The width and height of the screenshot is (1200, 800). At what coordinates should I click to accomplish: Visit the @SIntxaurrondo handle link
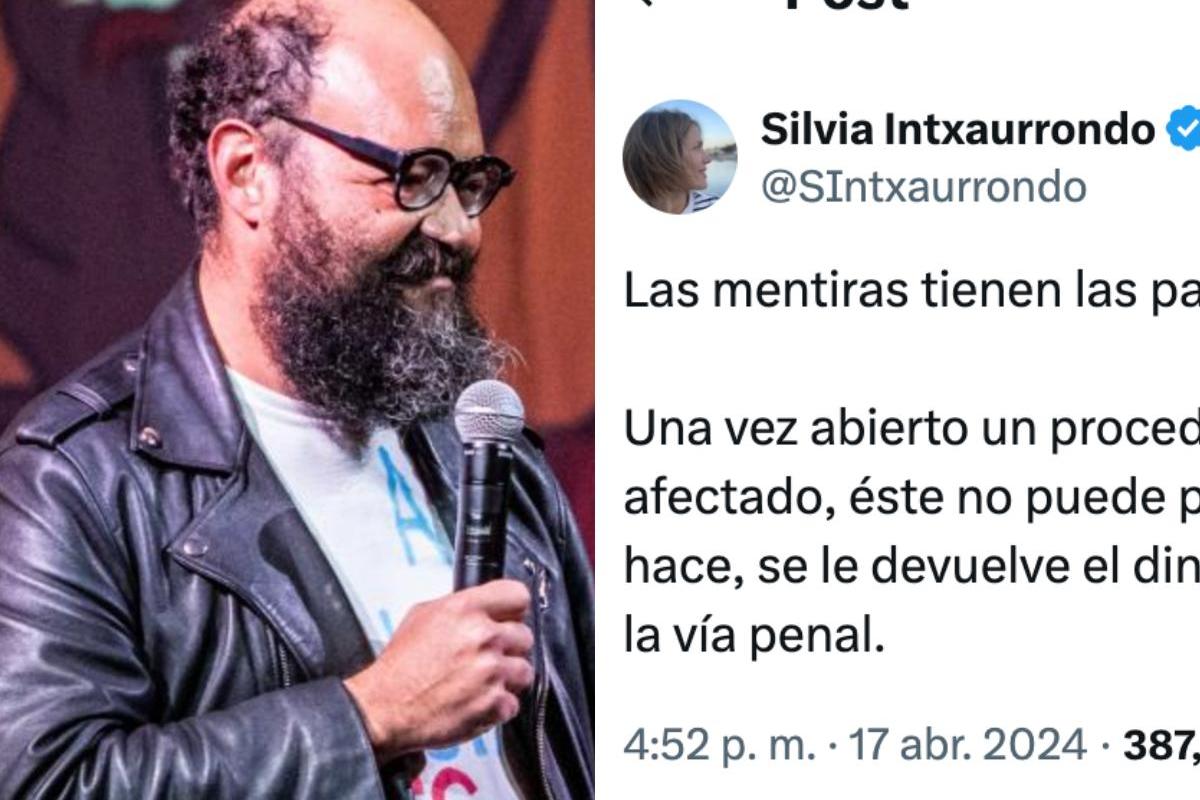pos(923,187)
